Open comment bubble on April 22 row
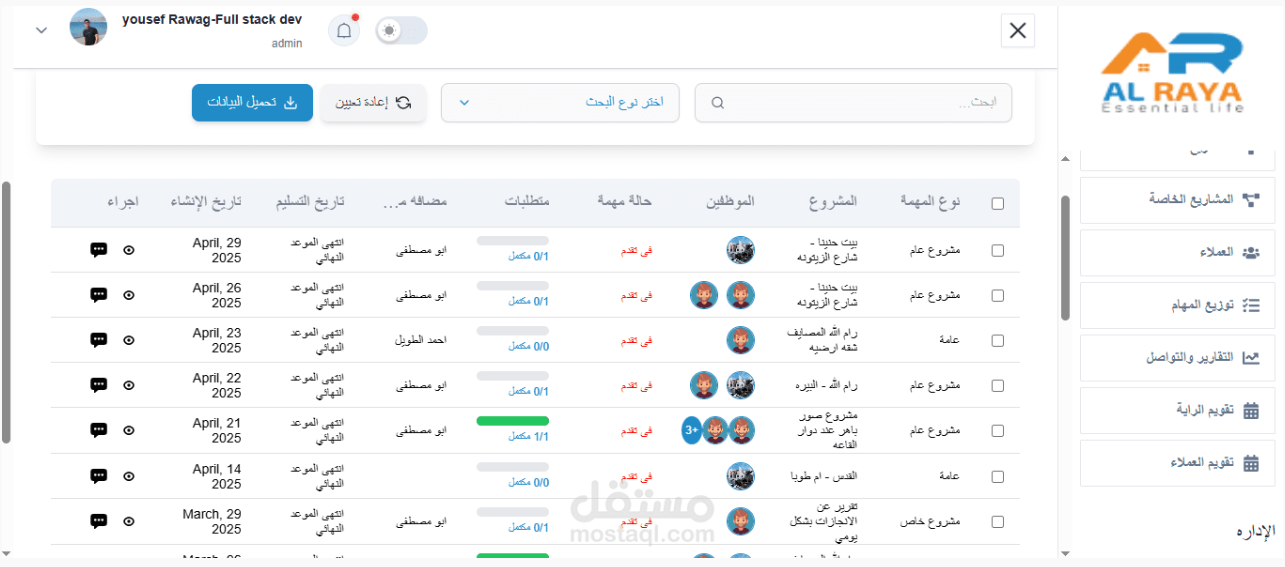The width and height of the screenshot is (1285, 567). tap(98, 385)
